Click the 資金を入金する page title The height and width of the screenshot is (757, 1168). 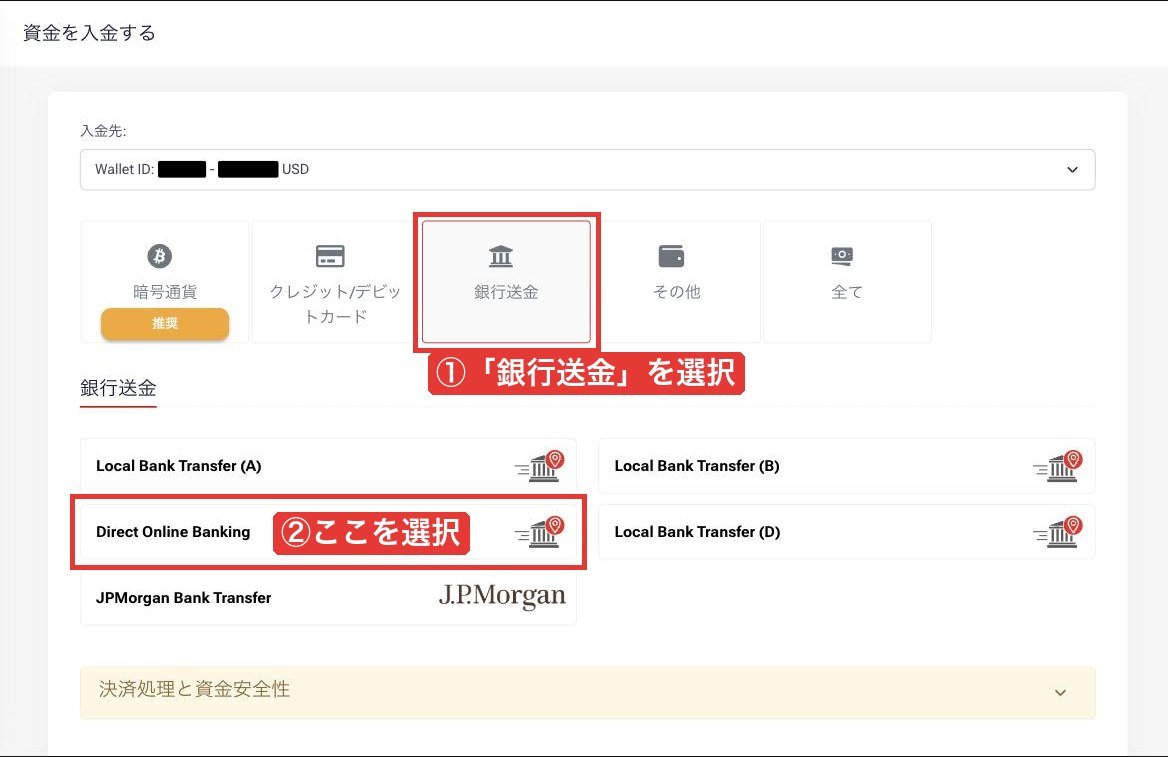pyautogui.click(x=89, y=33)
